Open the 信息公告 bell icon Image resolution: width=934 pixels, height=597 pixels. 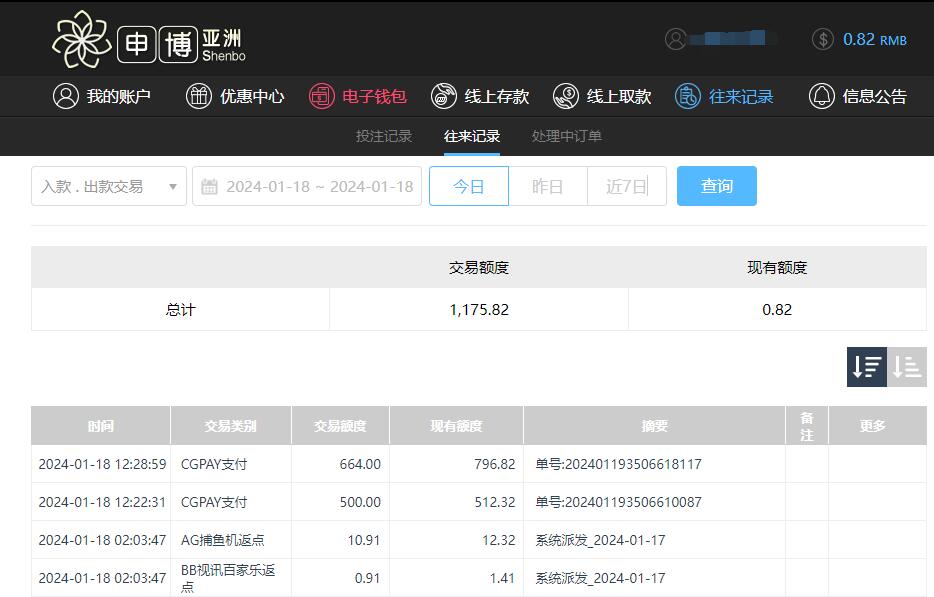coord(821,96)
